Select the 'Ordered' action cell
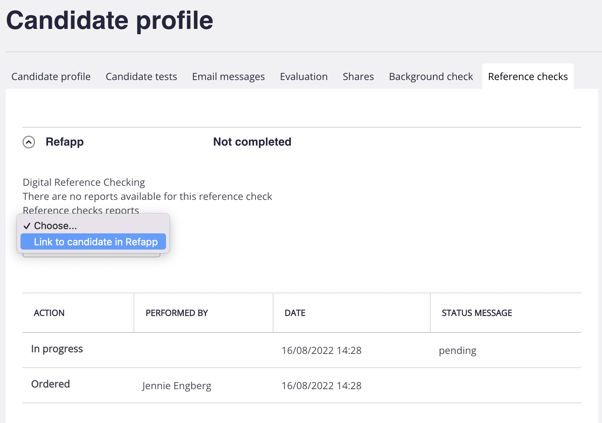The width and height of the screenshot is (602, 423). point(50,384)
